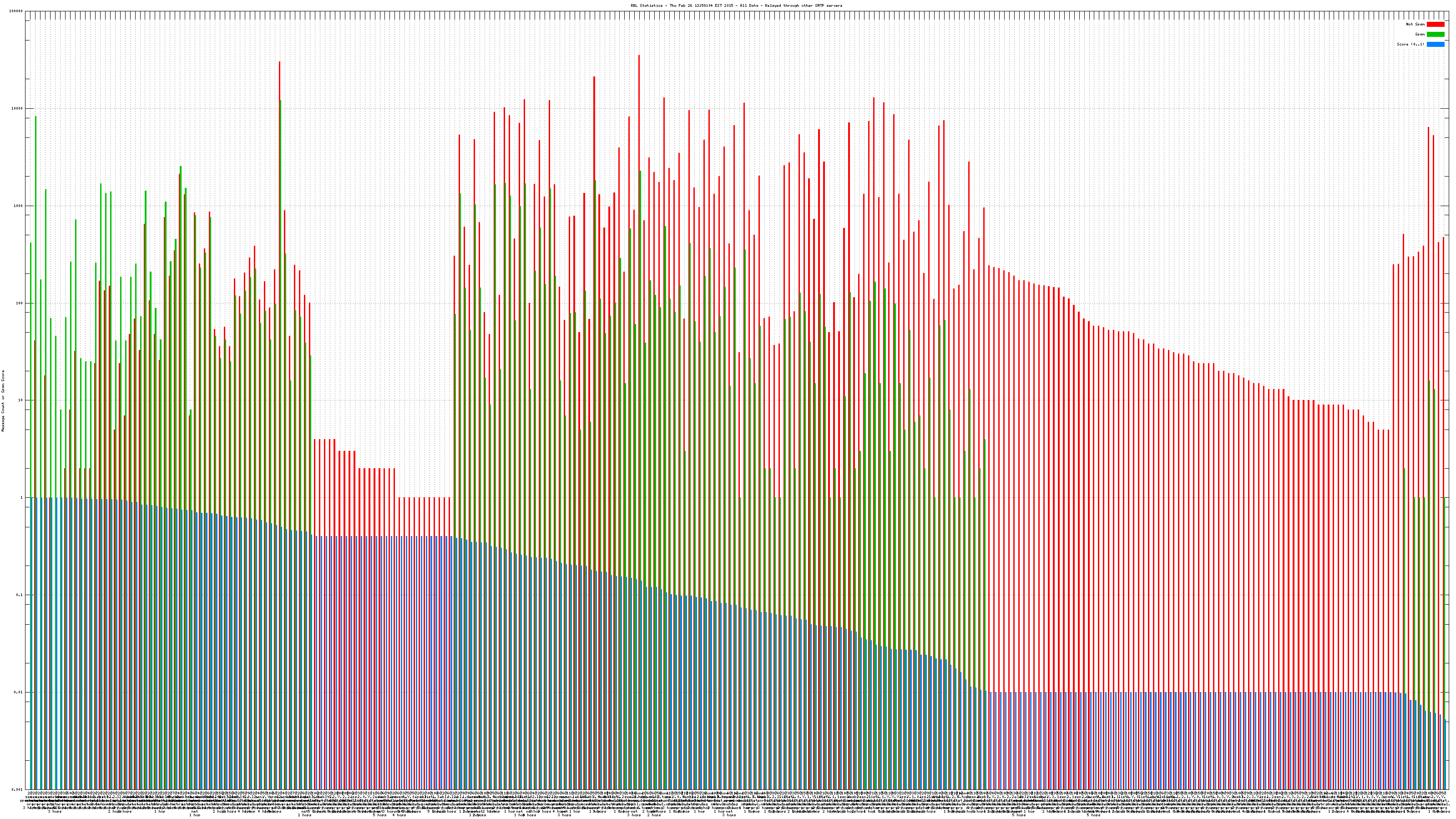
Task: Click the 10 y-axis tick label
Action: click(20, 400)
